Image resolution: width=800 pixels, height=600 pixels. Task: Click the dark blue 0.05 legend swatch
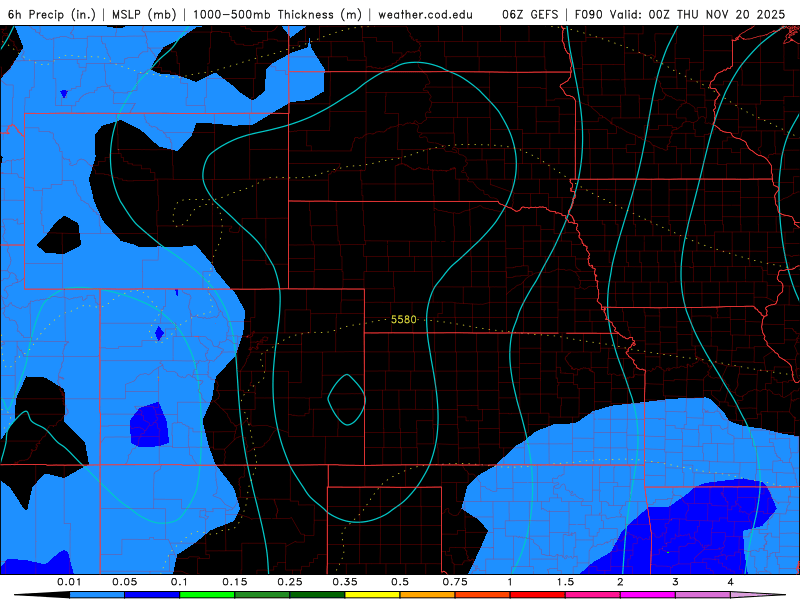pyautogui.click(x=152, y=595)
